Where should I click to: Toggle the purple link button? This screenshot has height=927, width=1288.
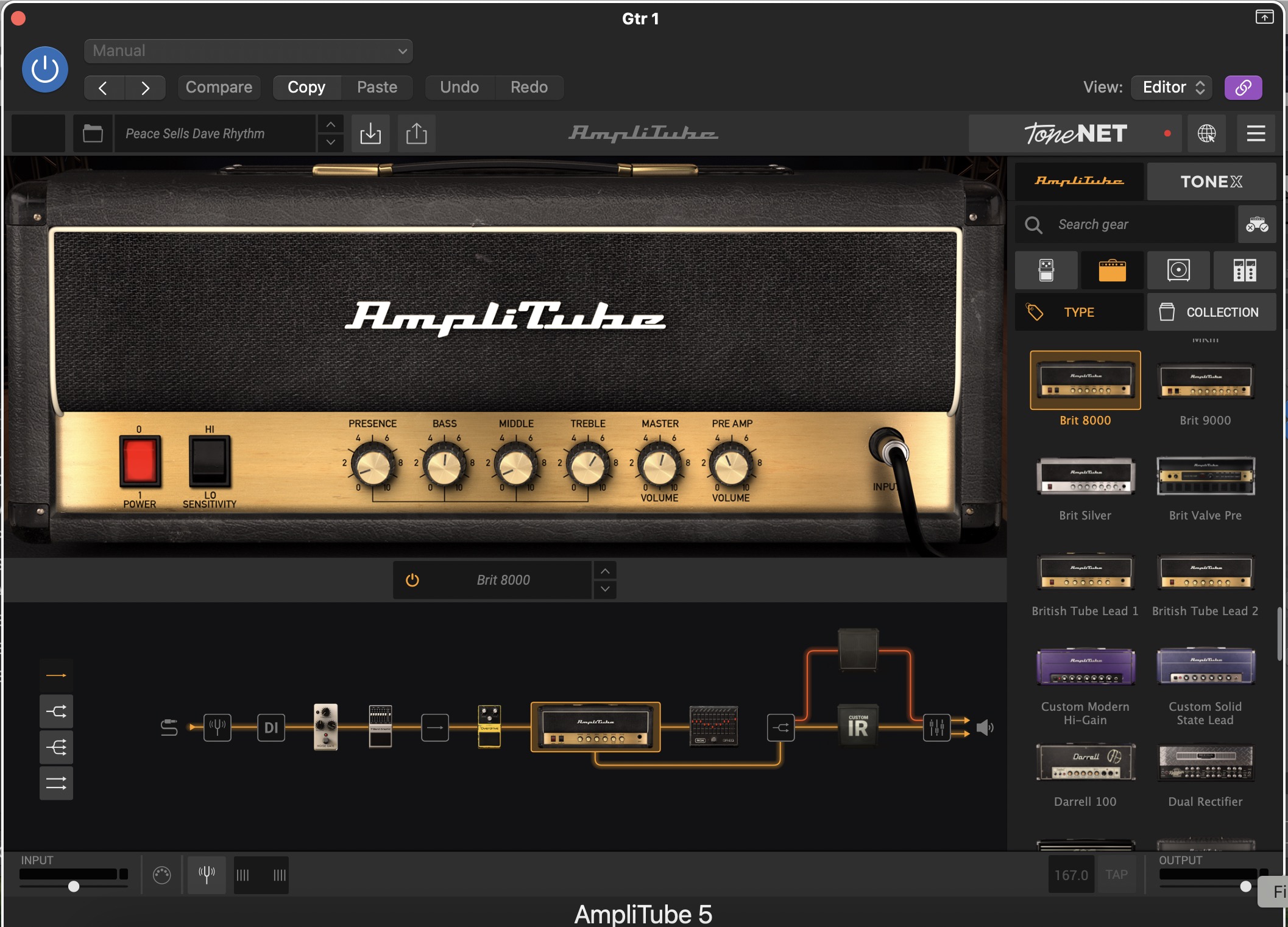pos(1243,87)
